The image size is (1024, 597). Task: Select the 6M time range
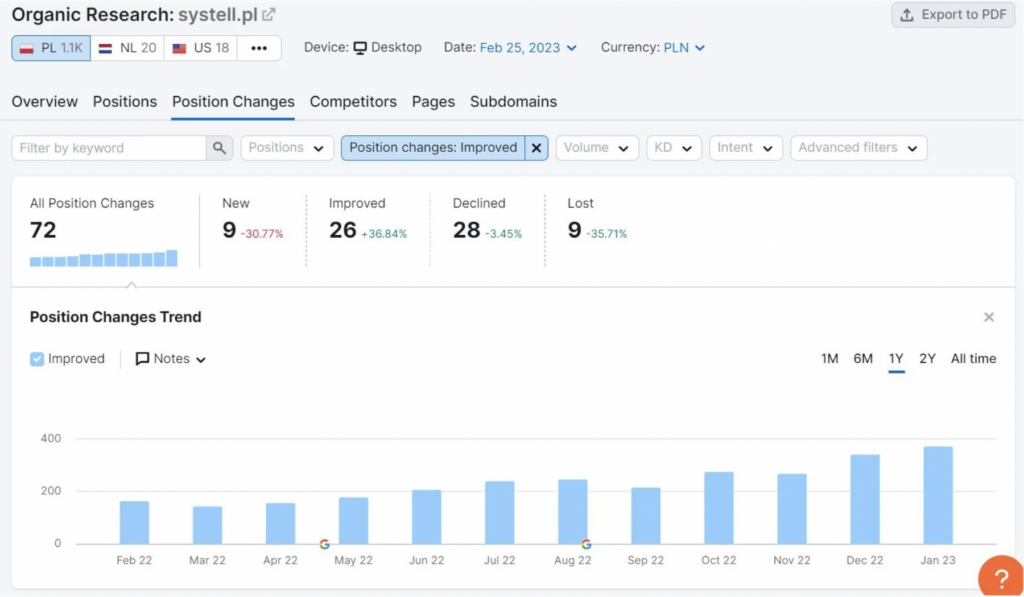[x=863, y=359]
